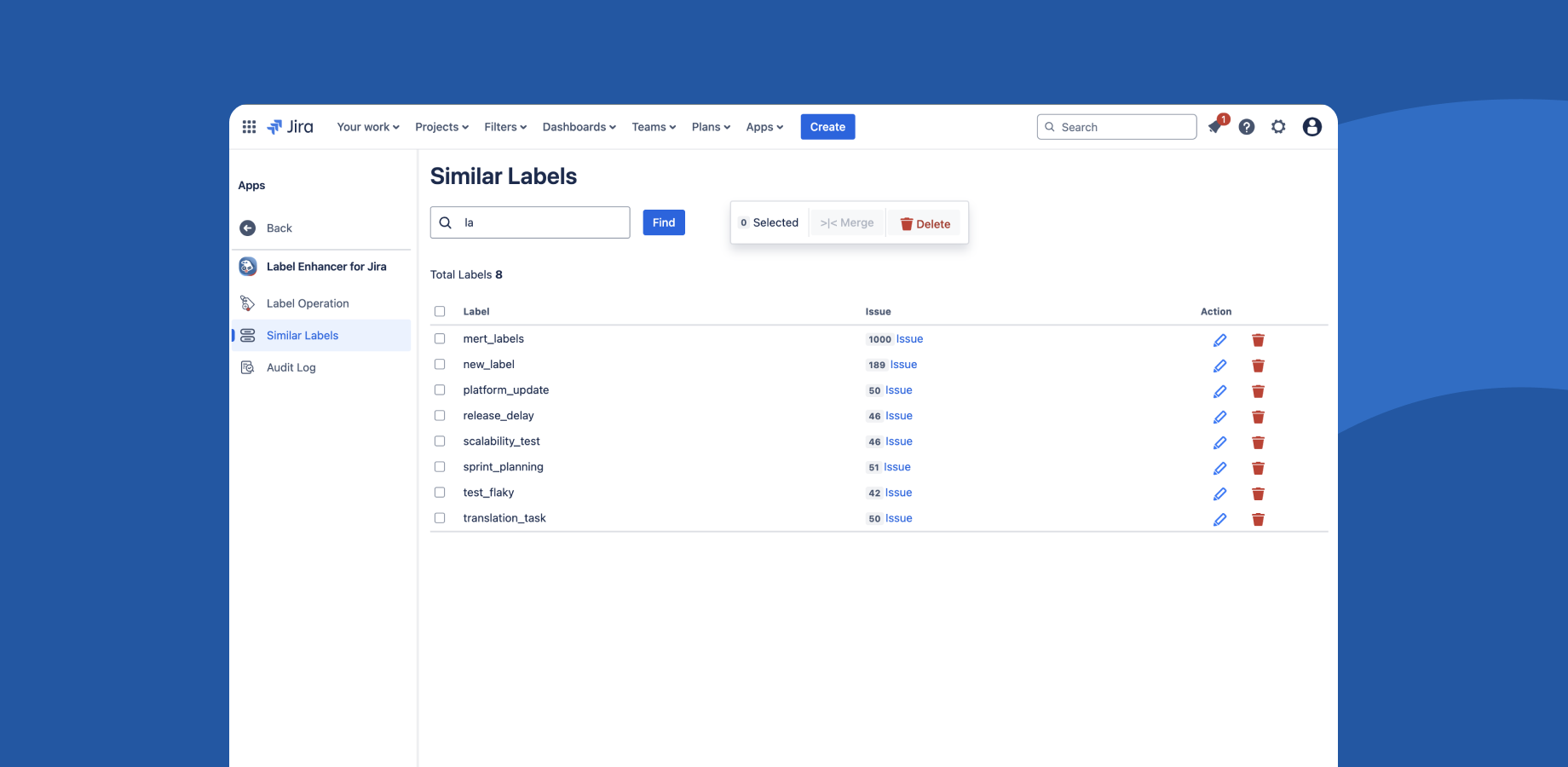Click the 'translation_task' label name
1568x767 pixels.
coord(504,518)
